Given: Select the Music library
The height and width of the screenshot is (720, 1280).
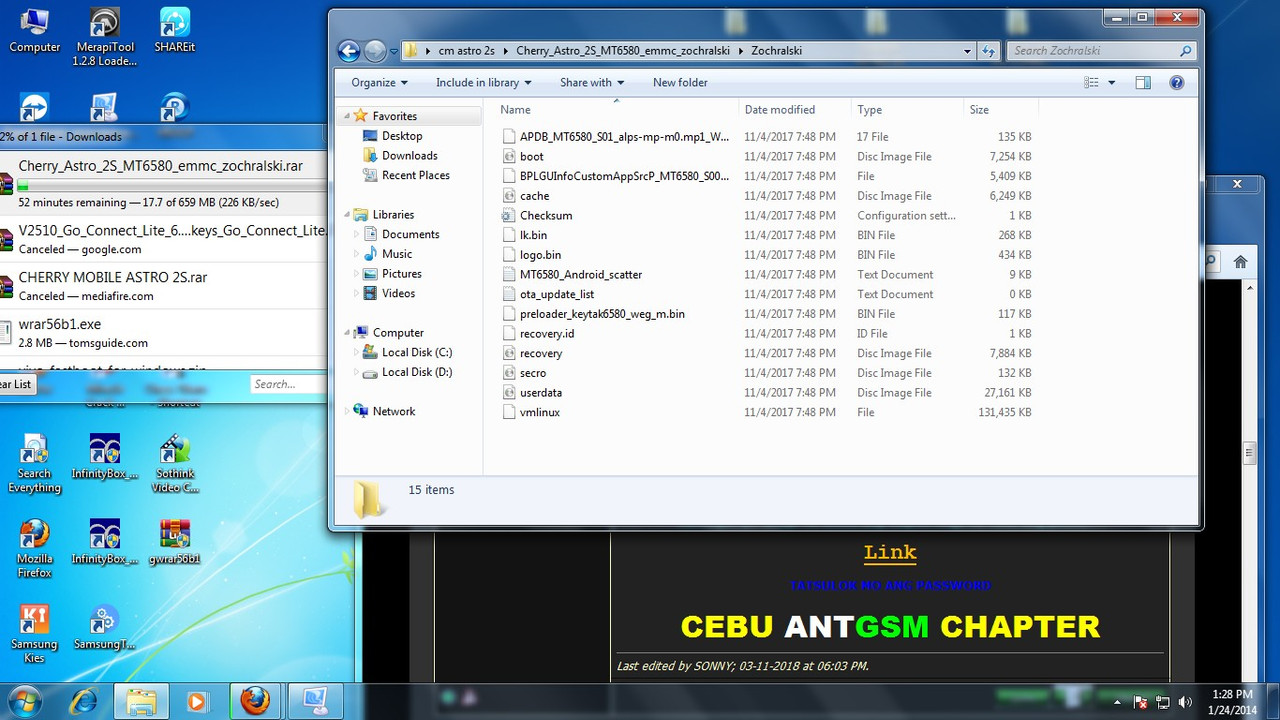Looking at the screenshot, I should (x=397, y=254).
